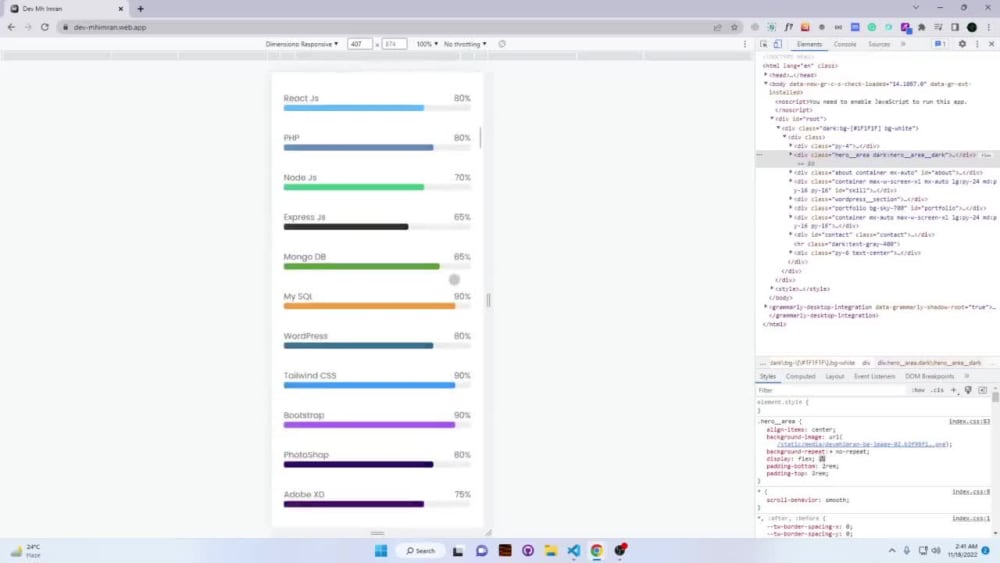Open the Chrome profile avatar
Viewport: 1000px width, 563px height.
[972, 27]
